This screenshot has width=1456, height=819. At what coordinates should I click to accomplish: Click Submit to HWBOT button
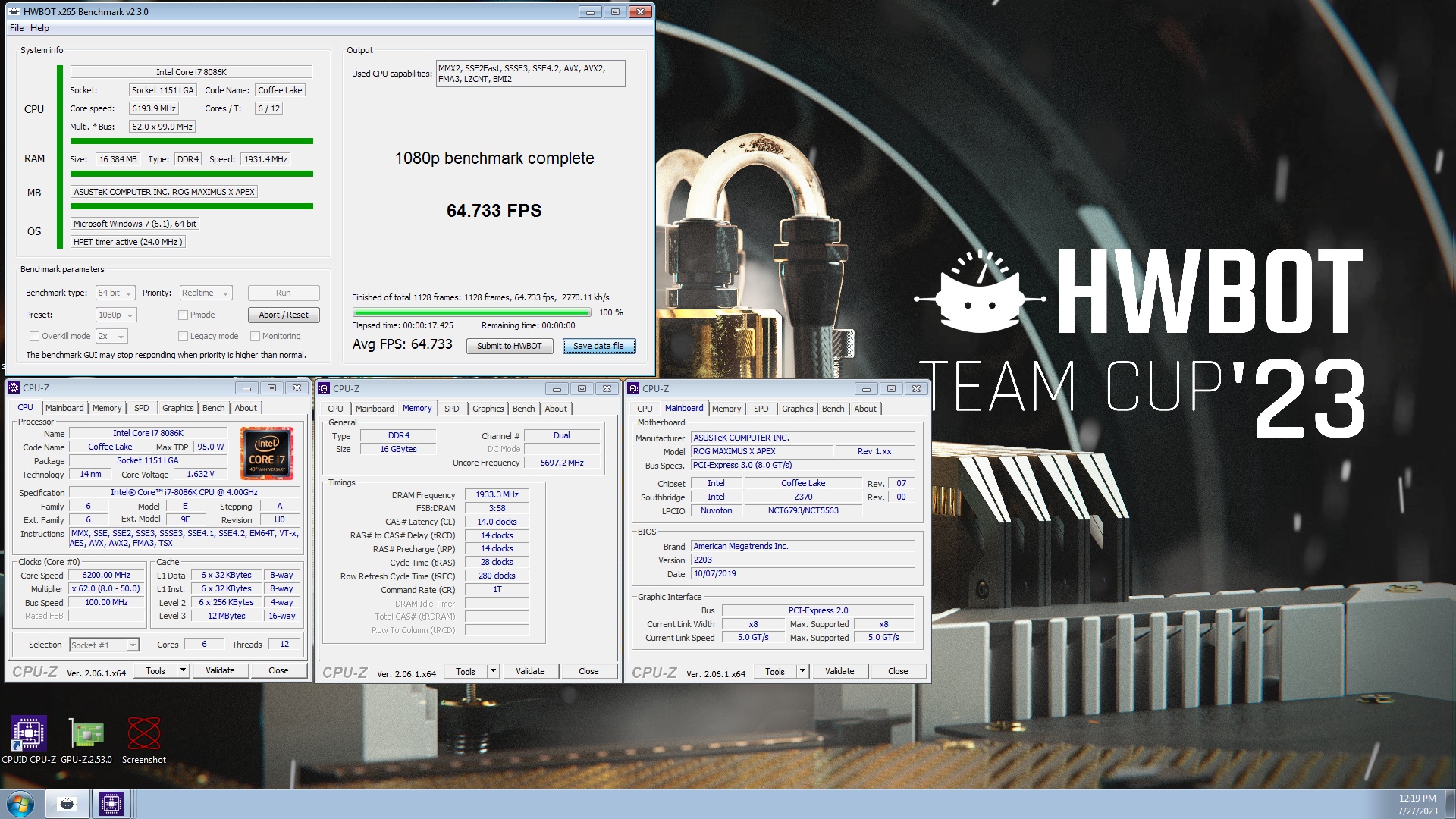pyautogui.click(x=510, y=346)
